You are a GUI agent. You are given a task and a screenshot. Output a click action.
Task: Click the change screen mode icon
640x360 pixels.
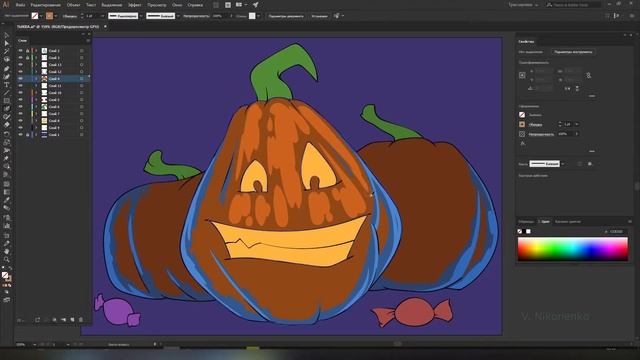(7, 300)
